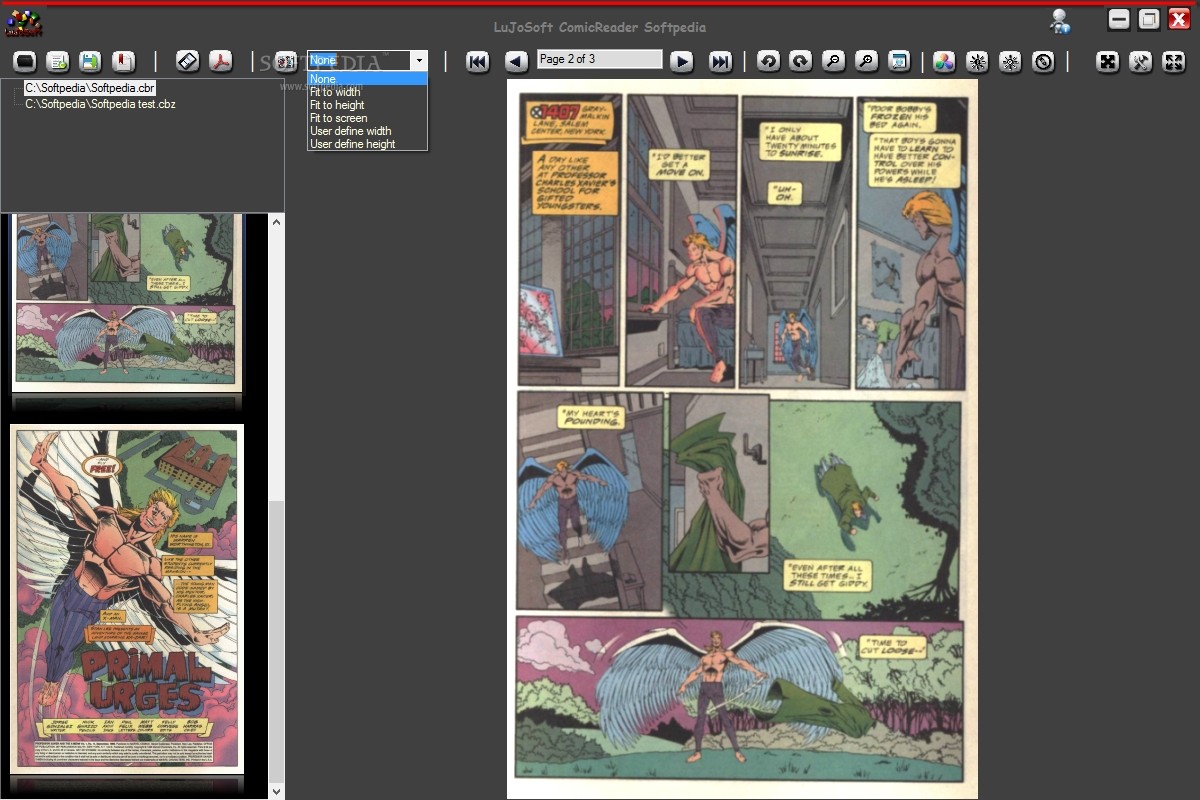Screen dimensions: 1200x800
Task: Minimize the ComicReader window
Action: pyautogui.click(x=1119, y=19)
